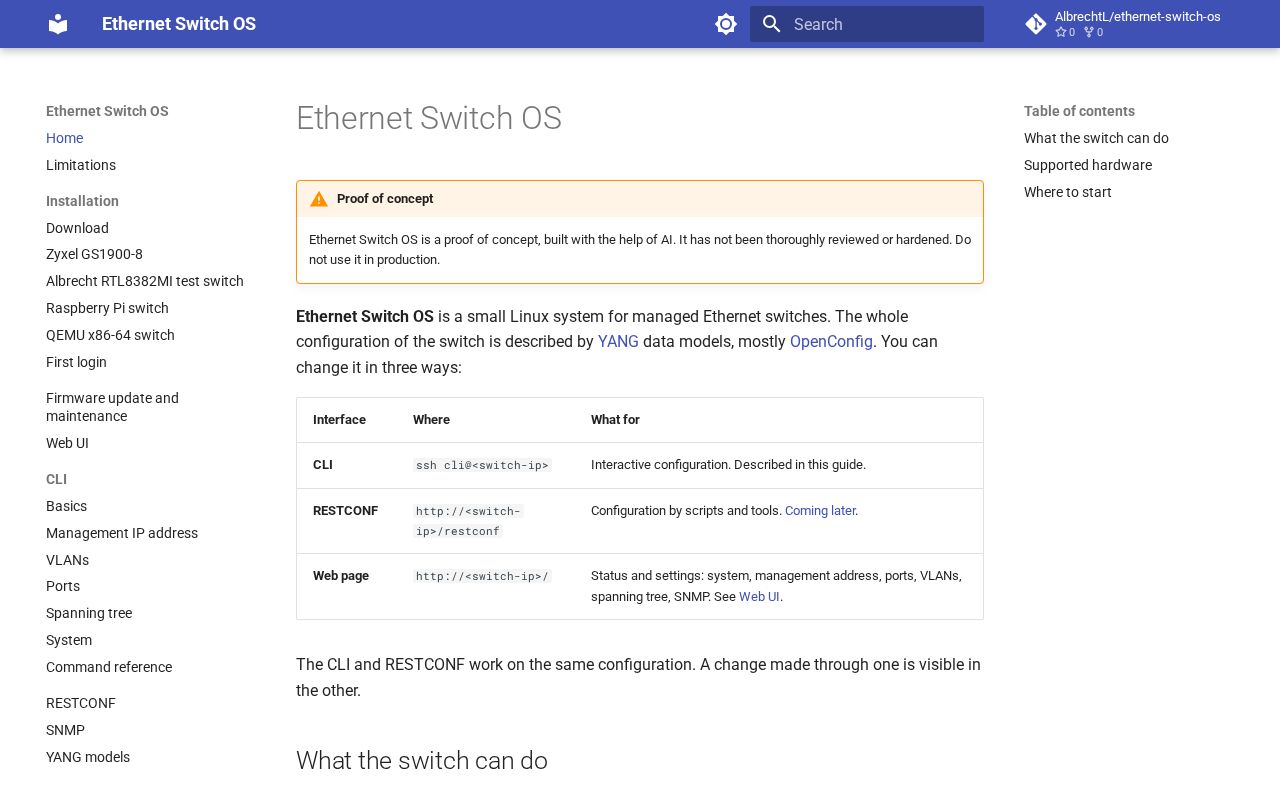Screen dimensions: 1280x800
Task: Click the repository forks count
Action: pos(1093,32)
